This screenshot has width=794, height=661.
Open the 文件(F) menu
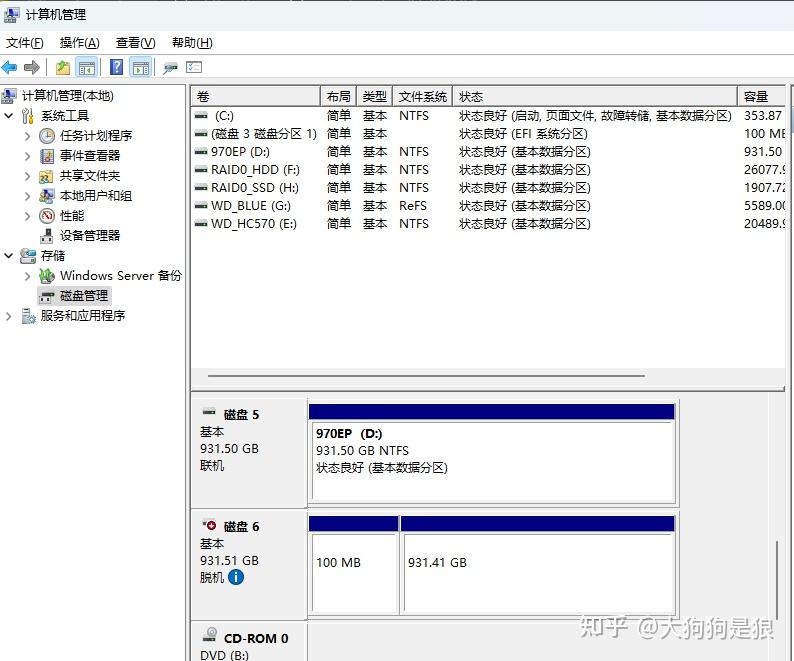pyautogui.click(x=24, y=43)
